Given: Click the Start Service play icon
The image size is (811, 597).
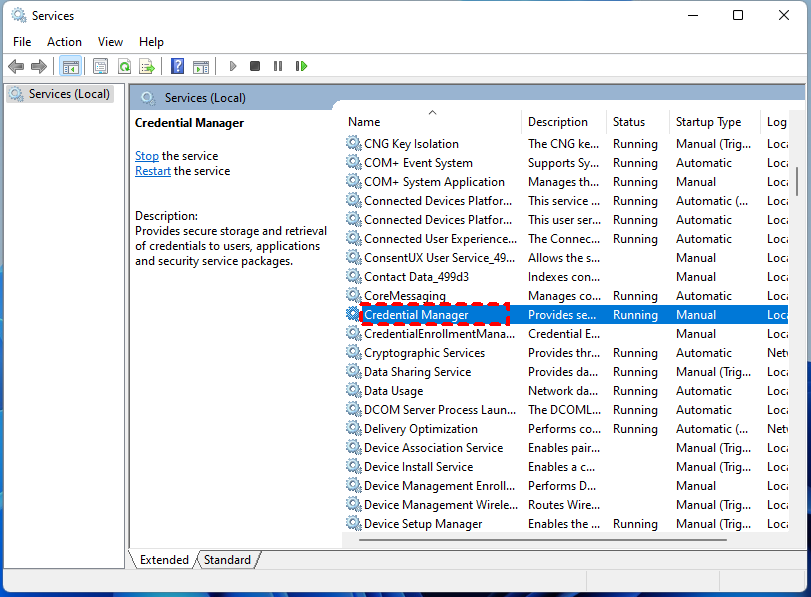Looking at the screenshot, I should [233, 66].
